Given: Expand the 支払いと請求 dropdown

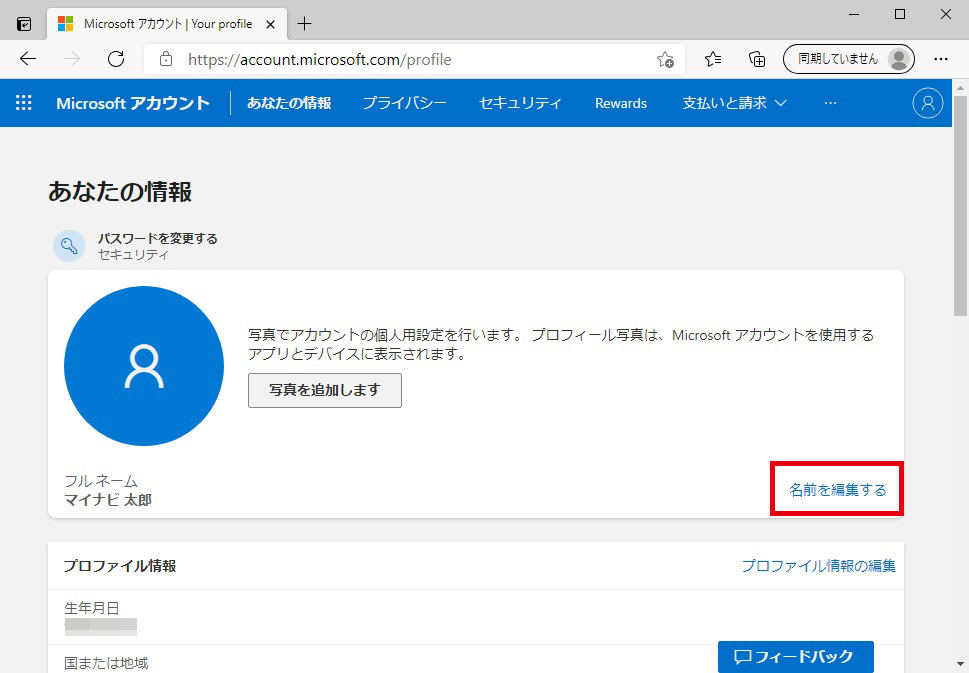Looking at the screenshot, I should (734, 103).
